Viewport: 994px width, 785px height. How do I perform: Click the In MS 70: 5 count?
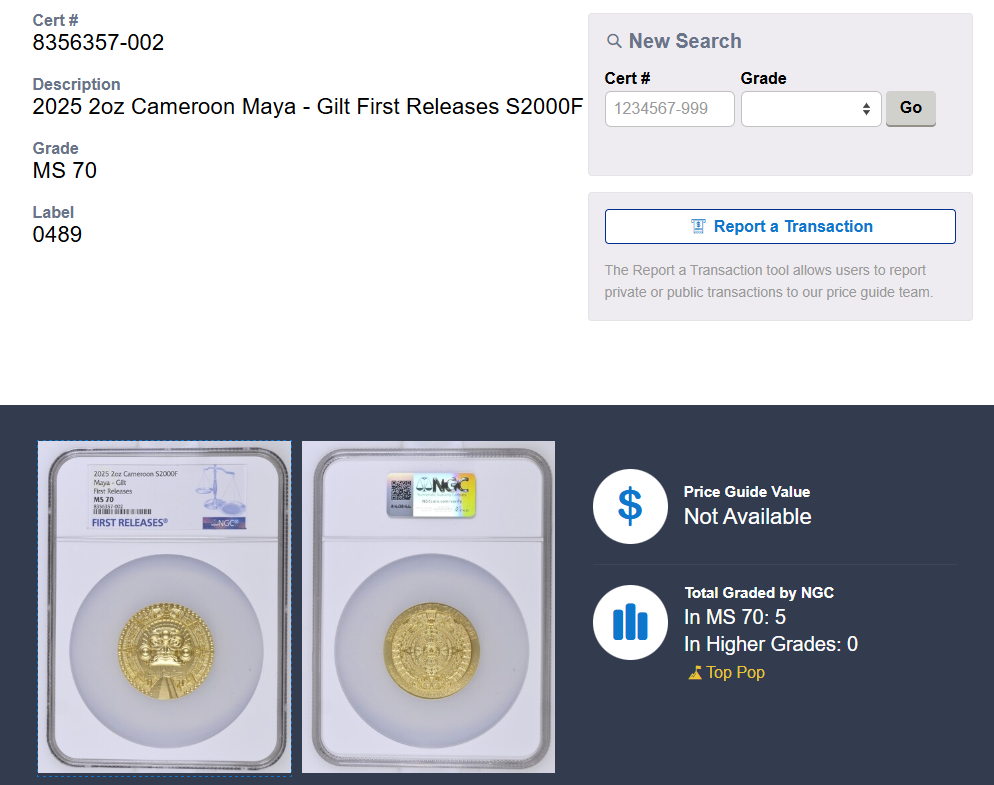(x=735, y=617)
